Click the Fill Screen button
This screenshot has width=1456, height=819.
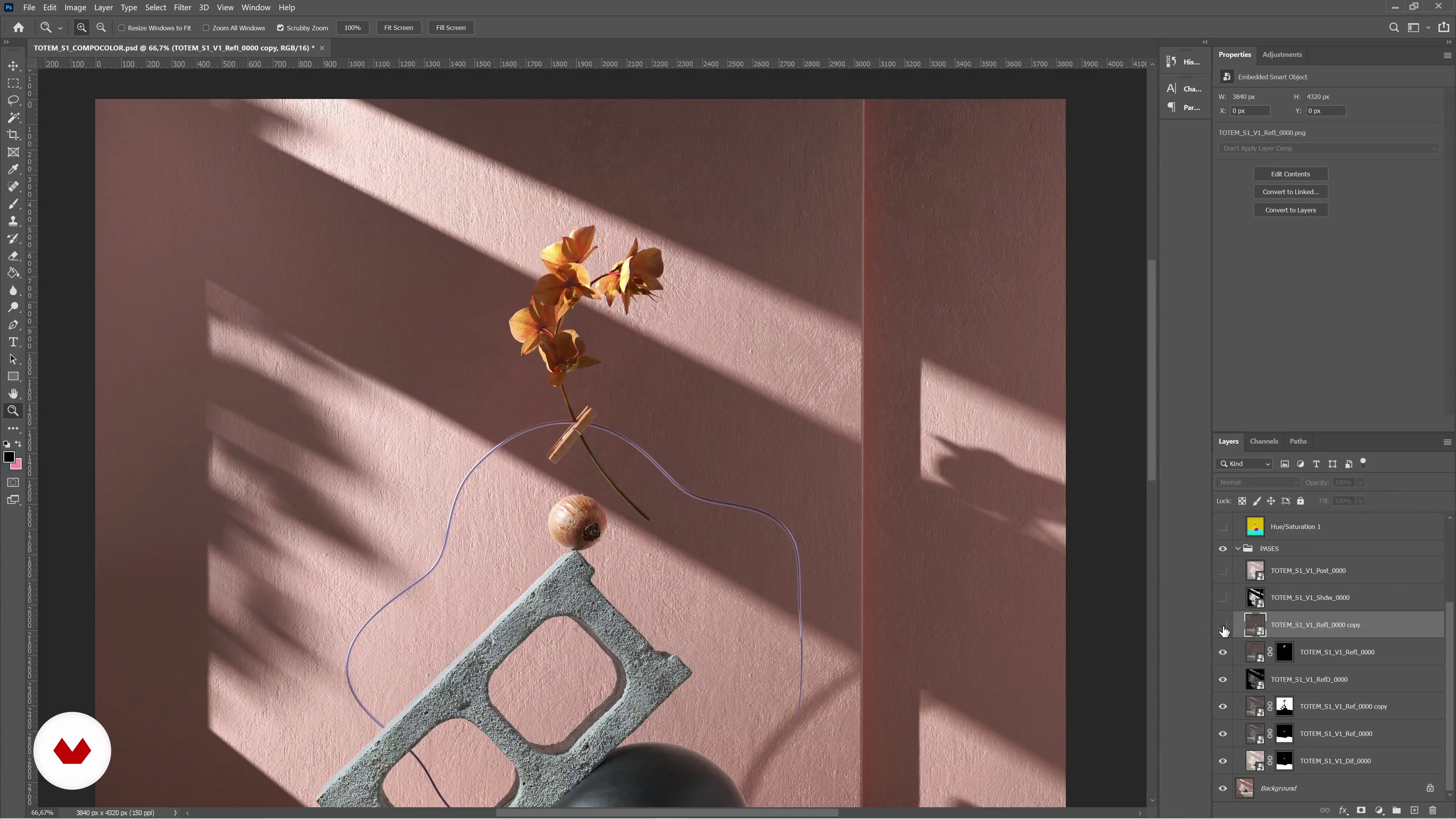pos(451,28)
